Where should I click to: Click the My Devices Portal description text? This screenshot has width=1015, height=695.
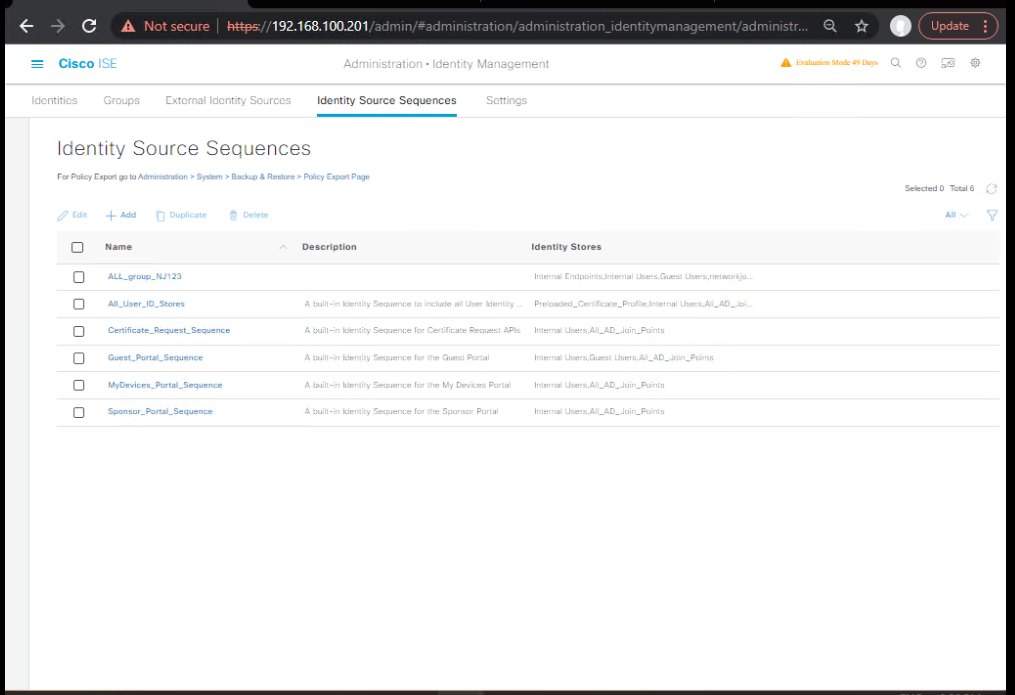[x=407, y=385]
